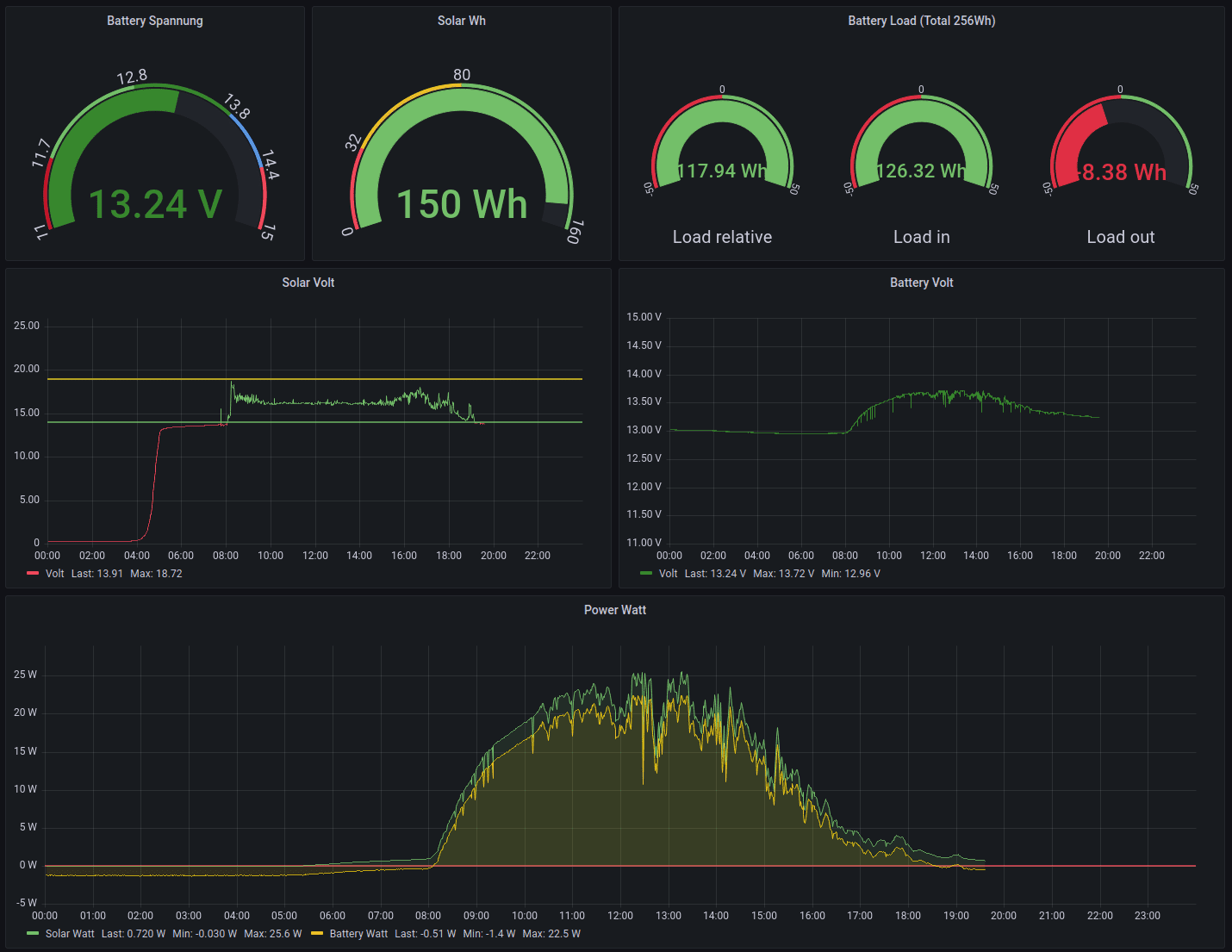
Task: Click Battery Volt 'Last: 13.24 V' legend value
Action: [x=715, y=574]
